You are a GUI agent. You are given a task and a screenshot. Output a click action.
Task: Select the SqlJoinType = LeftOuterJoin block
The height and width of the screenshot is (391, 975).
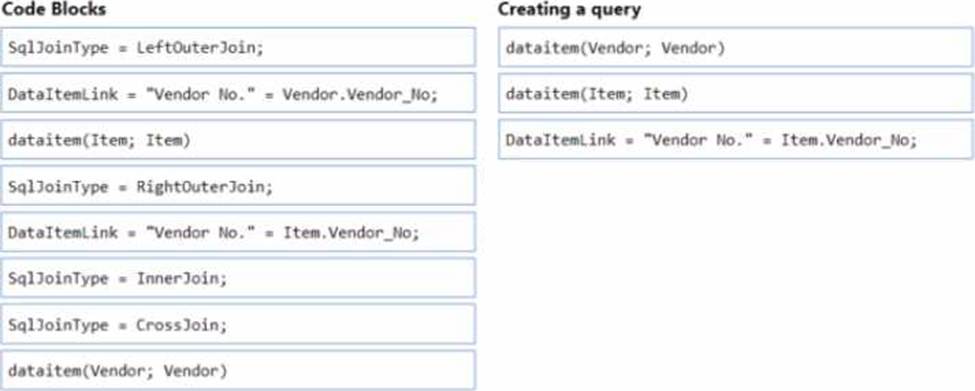pos(238,47)
